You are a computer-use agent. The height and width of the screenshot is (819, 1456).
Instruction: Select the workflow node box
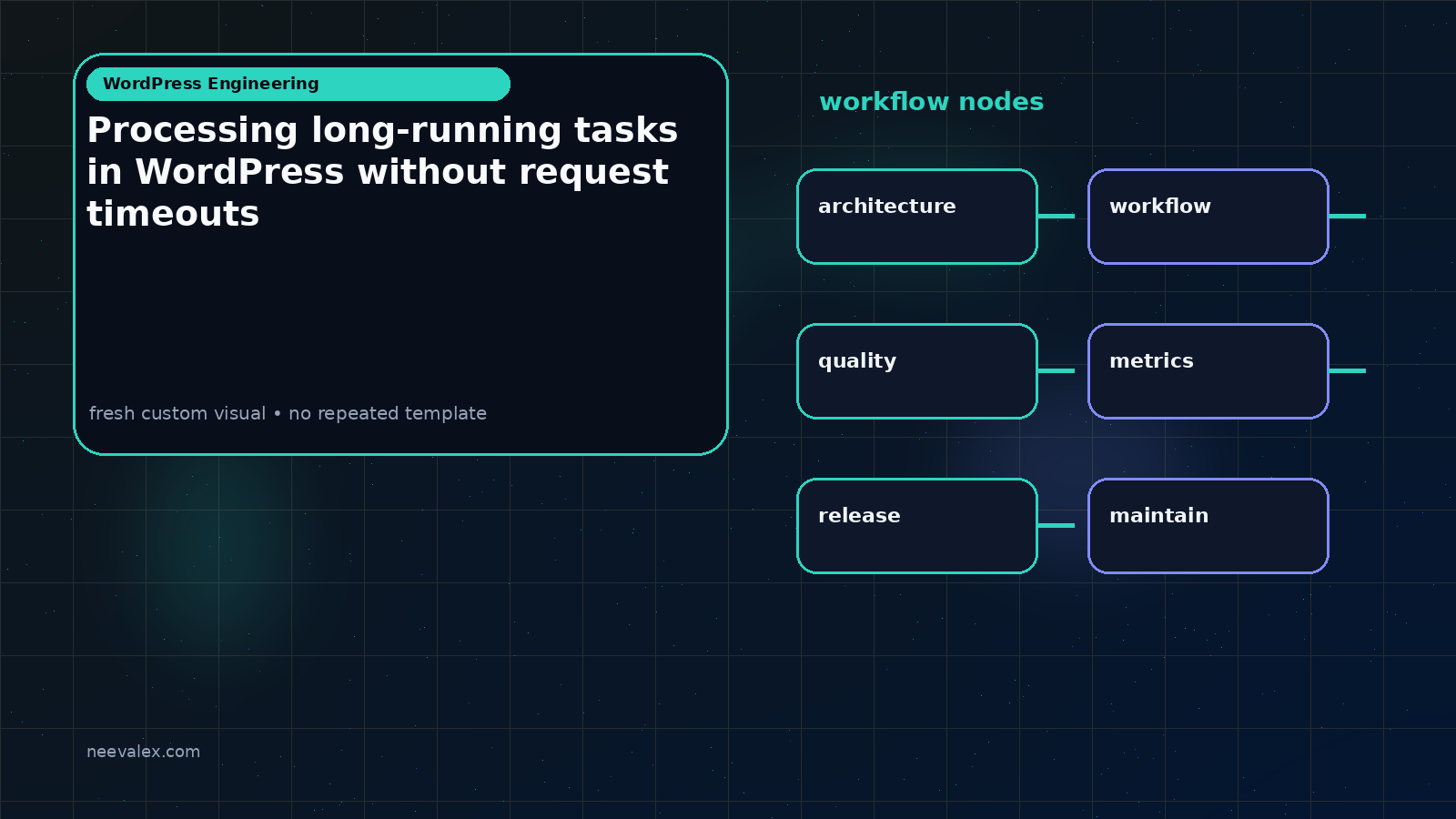click(1208, 217)
